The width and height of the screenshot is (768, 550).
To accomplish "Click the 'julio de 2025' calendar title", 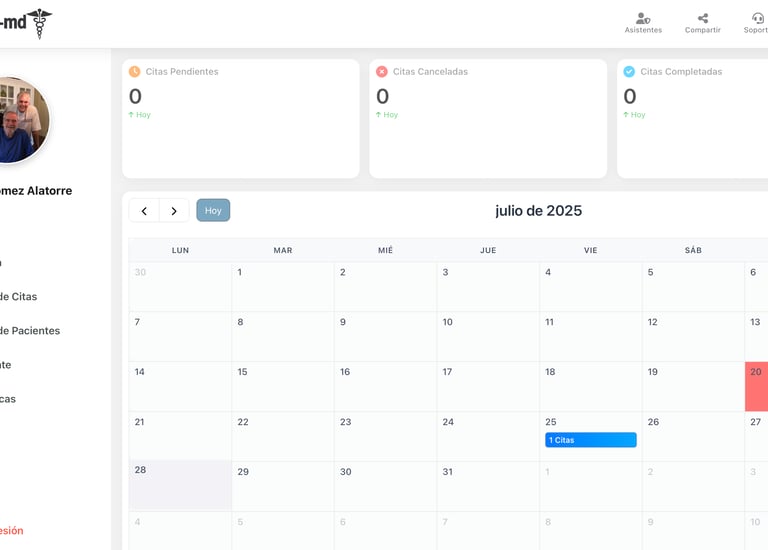I will (x=538, y=211).
